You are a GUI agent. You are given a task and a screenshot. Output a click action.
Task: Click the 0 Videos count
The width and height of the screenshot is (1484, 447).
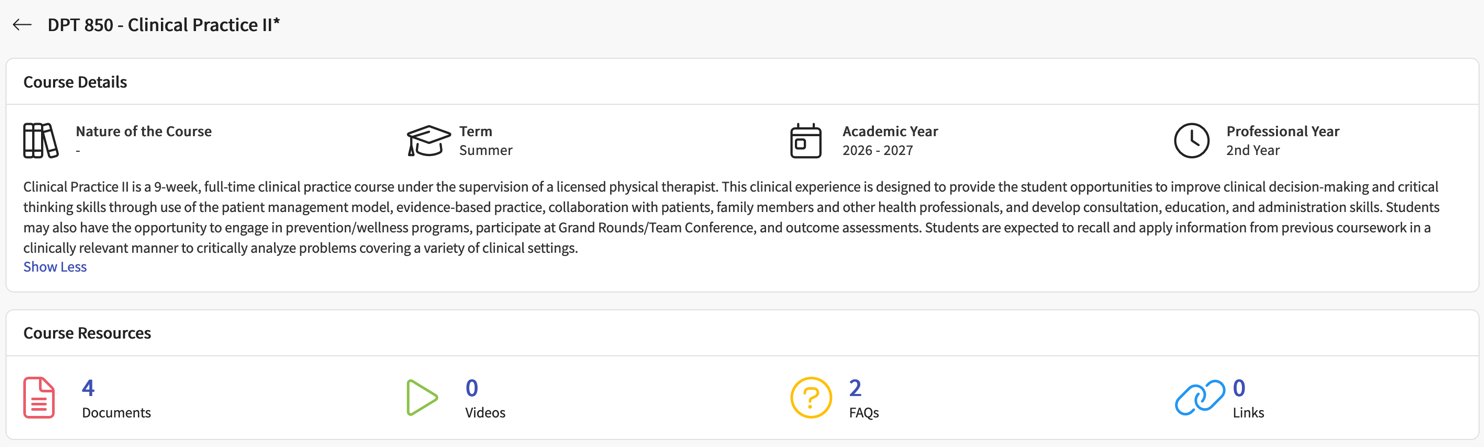472,388
